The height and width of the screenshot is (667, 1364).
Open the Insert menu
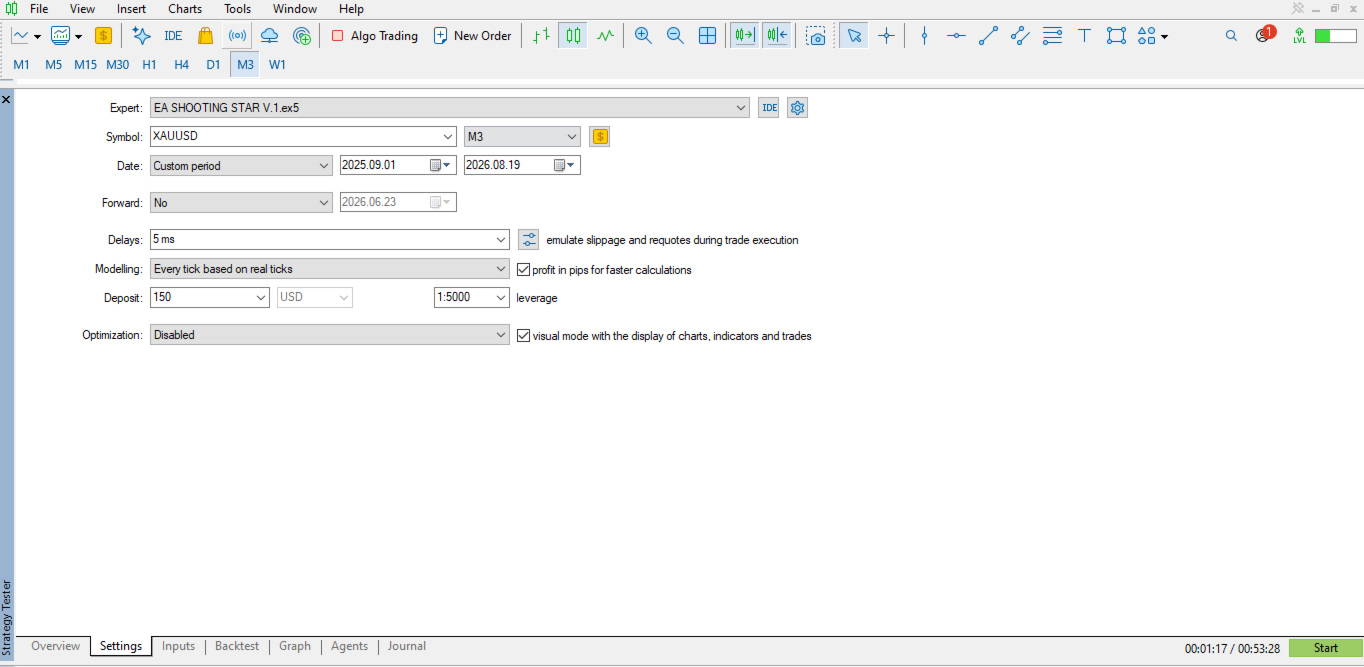pos(131,9)
